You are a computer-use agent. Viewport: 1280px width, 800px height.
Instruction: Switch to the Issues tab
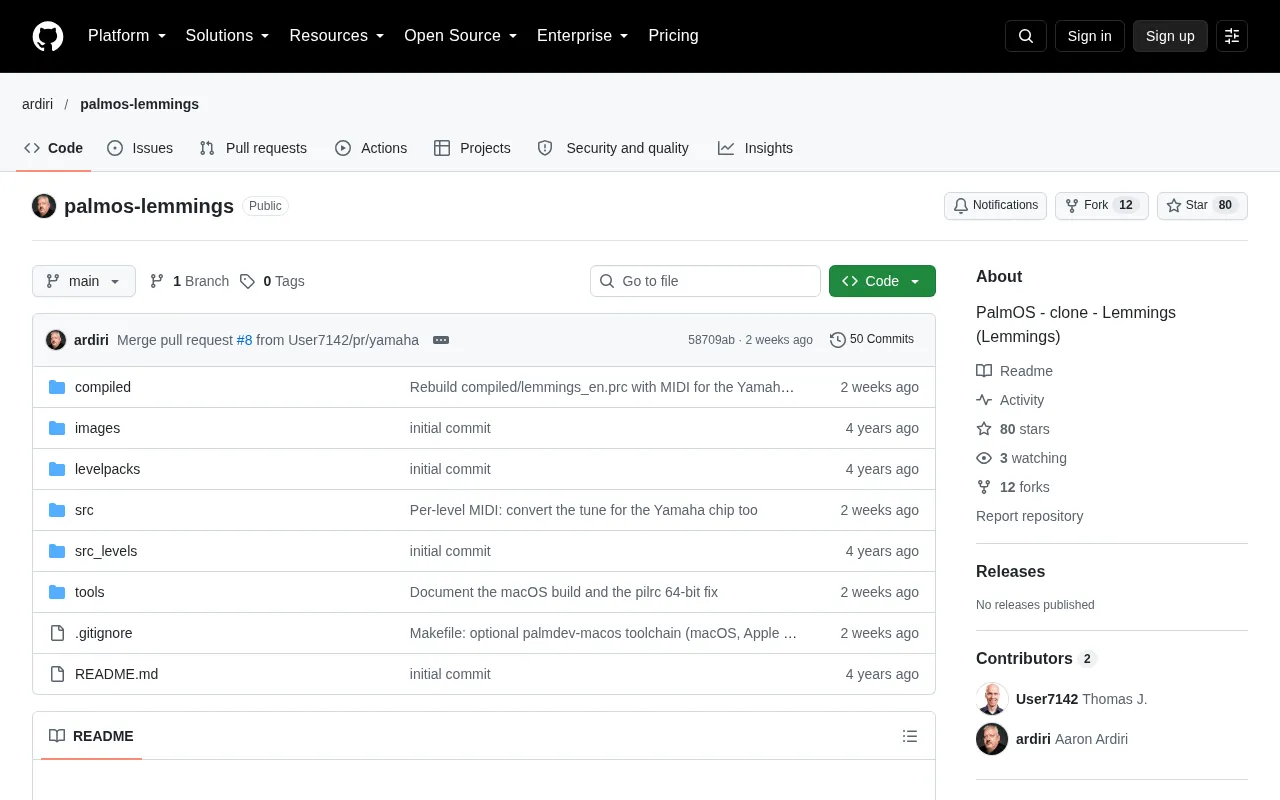tap(140, 148)
